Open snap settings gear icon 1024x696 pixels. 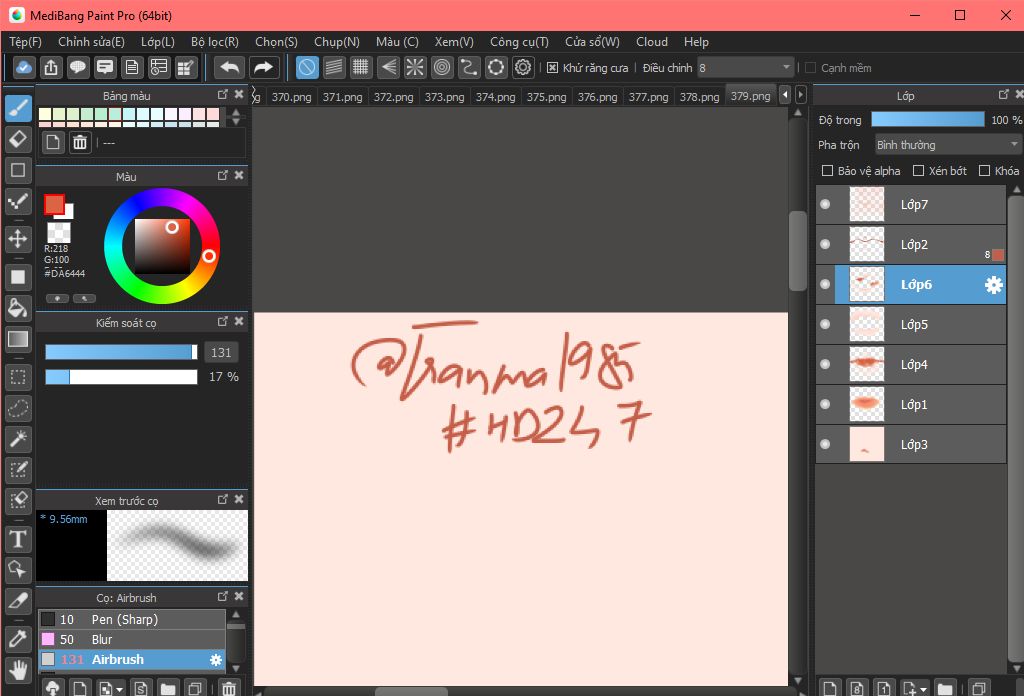(x=523, y=67)
